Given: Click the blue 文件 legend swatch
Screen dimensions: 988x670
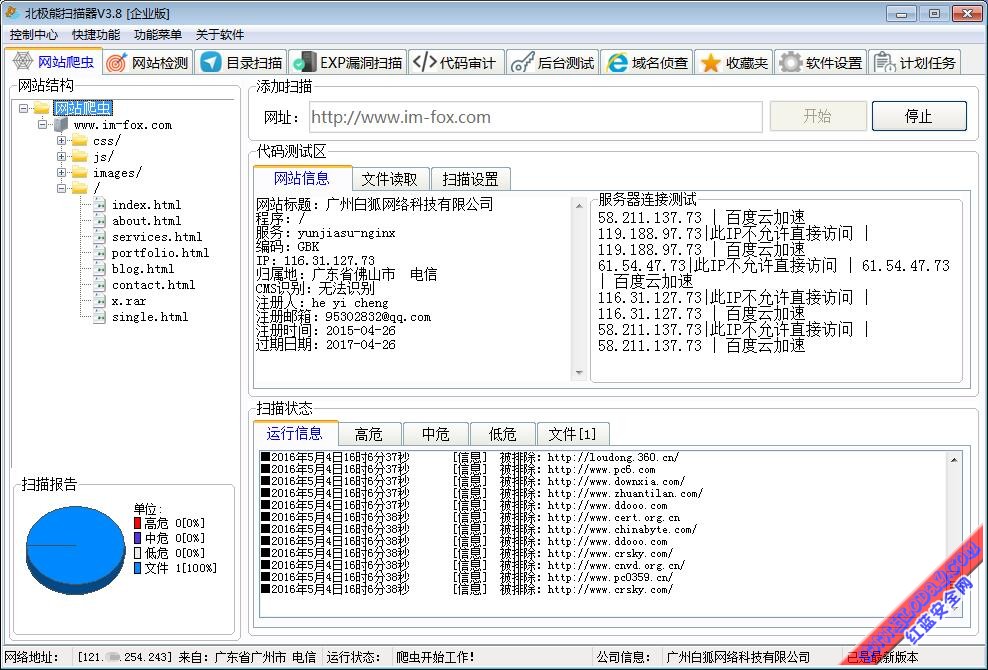Looking at the screenshot, I should [x=137, y=568].
